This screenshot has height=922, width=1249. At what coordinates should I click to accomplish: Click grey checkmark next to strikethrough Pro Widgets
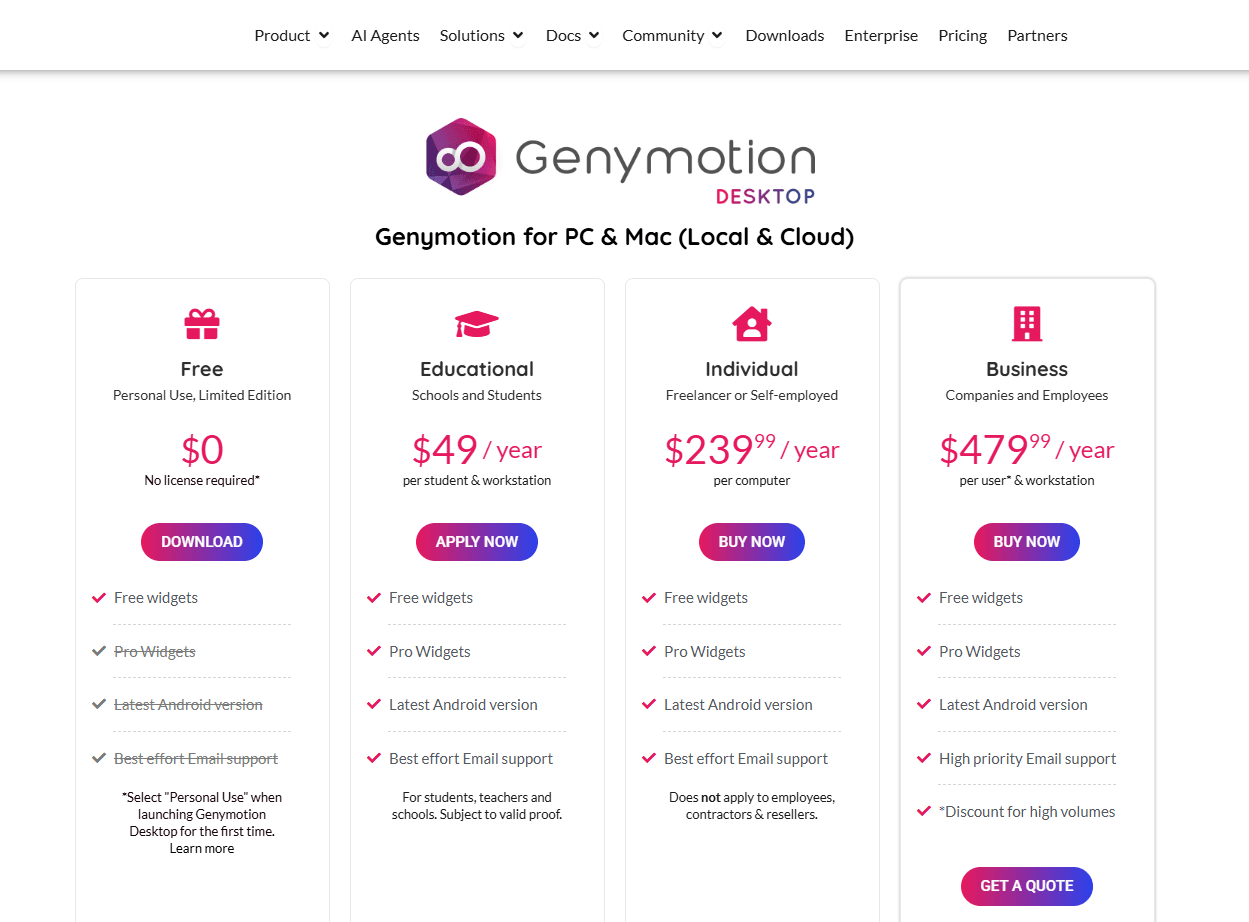[x=99, y=651]
